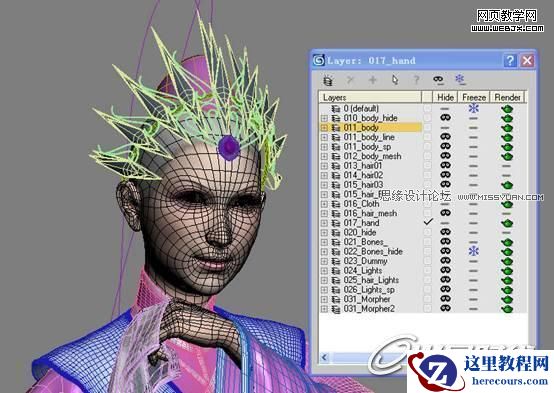This screenshot has height=393, width=554.
Task: Click the Delete layer X toolbar icon
Action: [x=350, y=80]
